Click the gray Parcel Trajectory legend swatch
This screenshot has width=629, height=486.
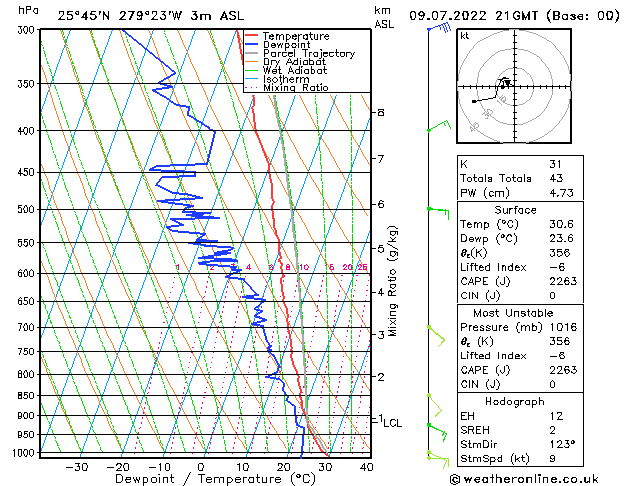click(x=252, y=53)
